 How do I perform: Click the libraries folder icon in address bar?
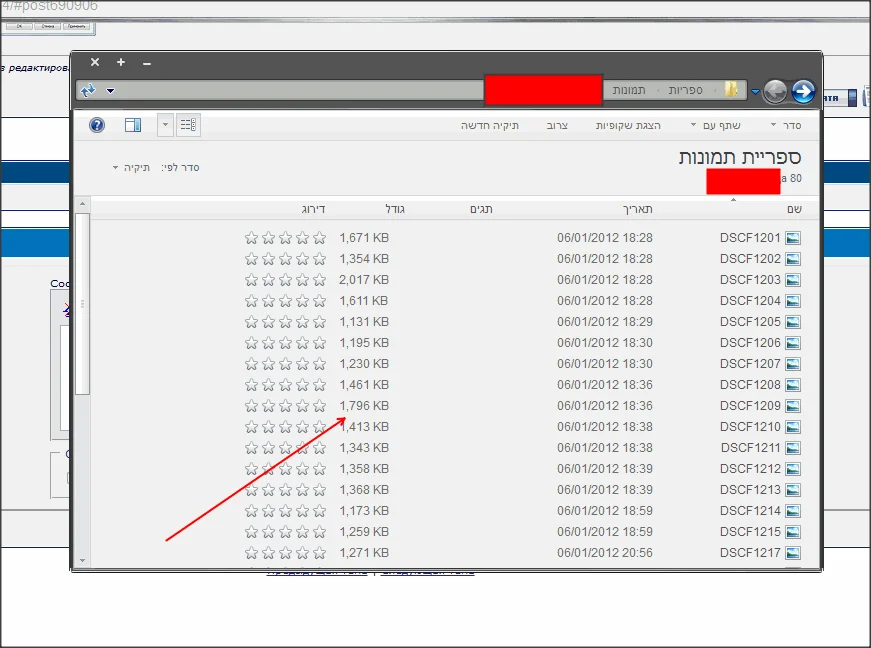click(x=732, y=89)
